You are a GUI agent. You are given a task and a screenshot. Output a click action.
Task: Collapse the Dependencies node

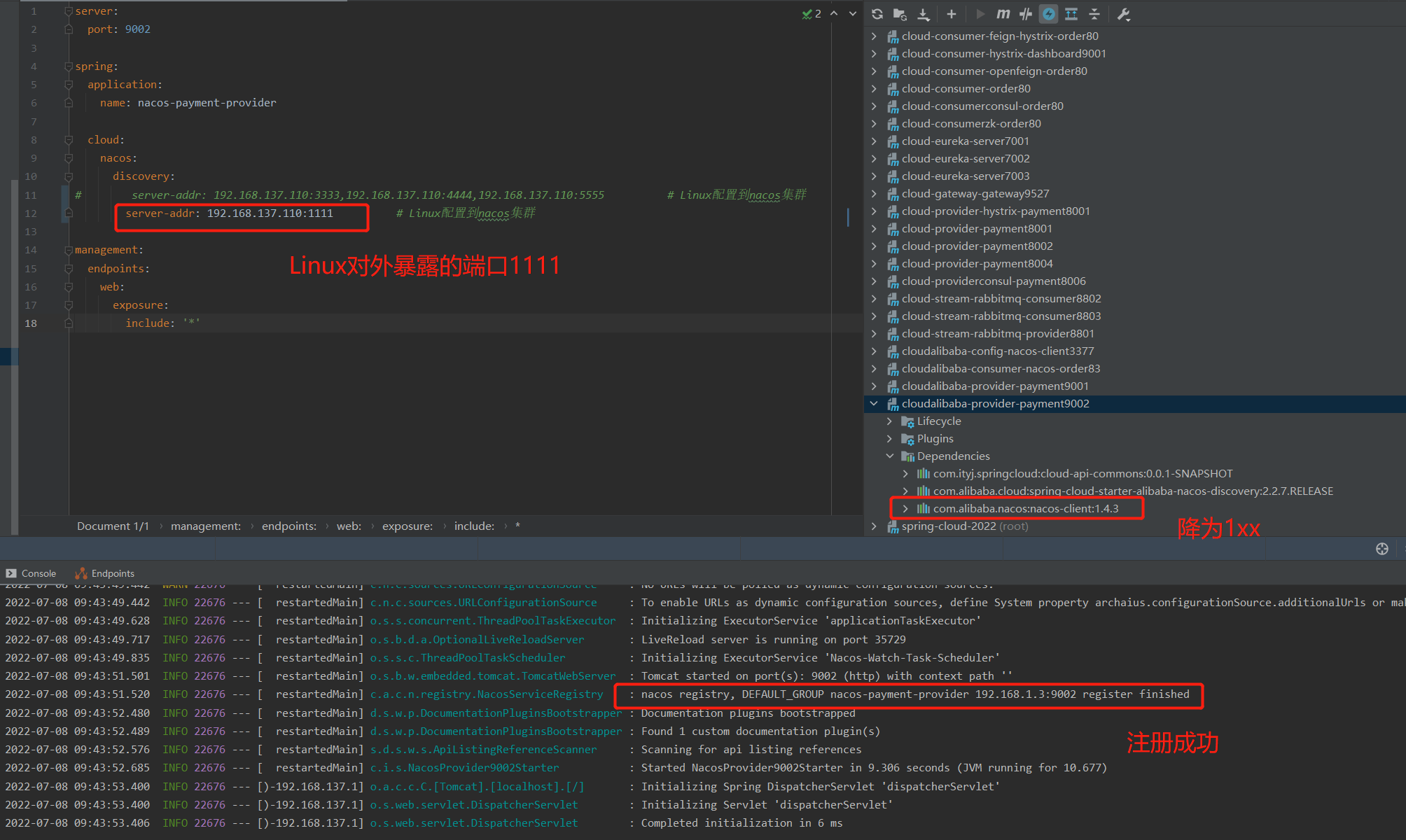point(889,456)
